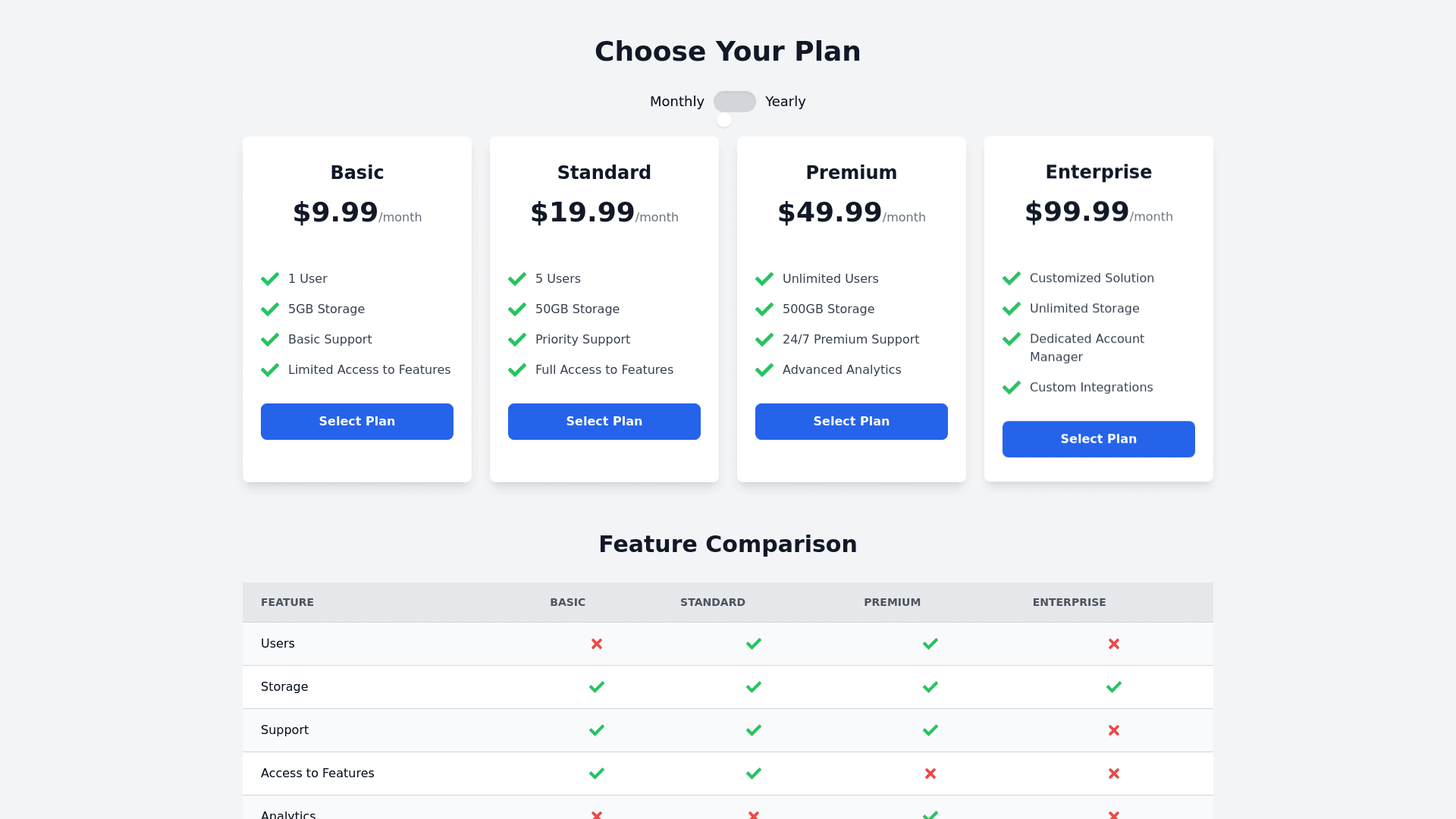Click the checkmark beside Advanced Analytics
This screenshot has height=819, width=1456.
(764, 370)
